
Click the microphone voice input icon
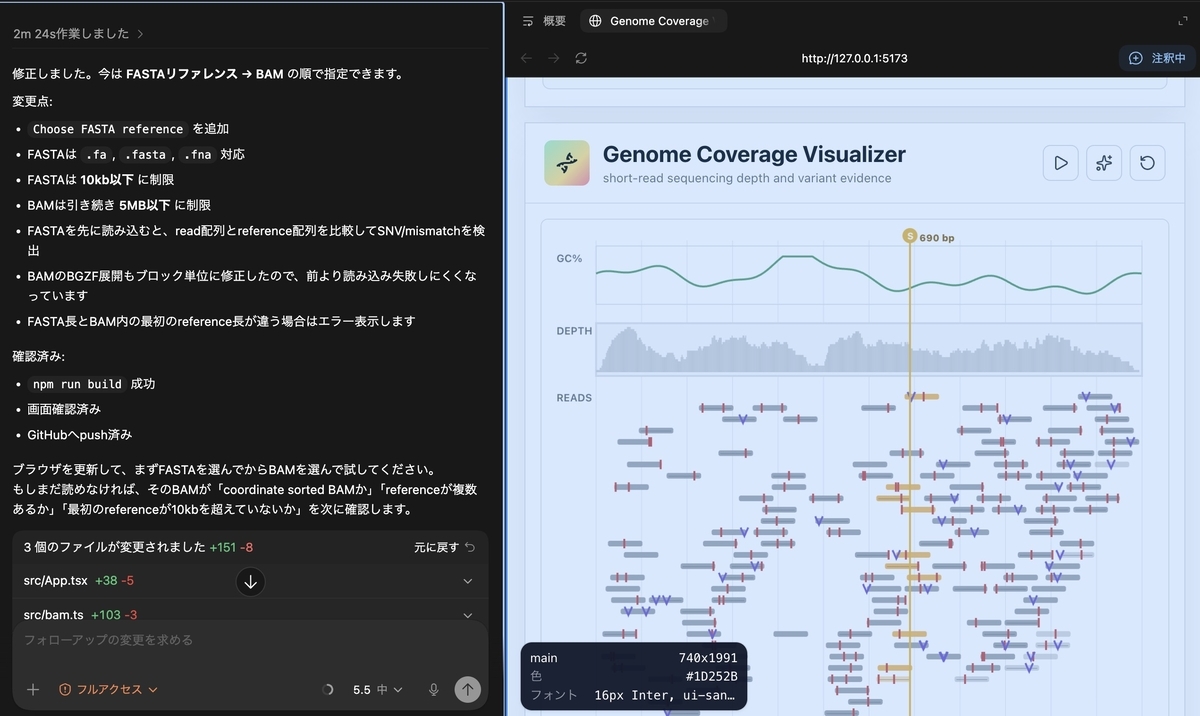(434, 689)
